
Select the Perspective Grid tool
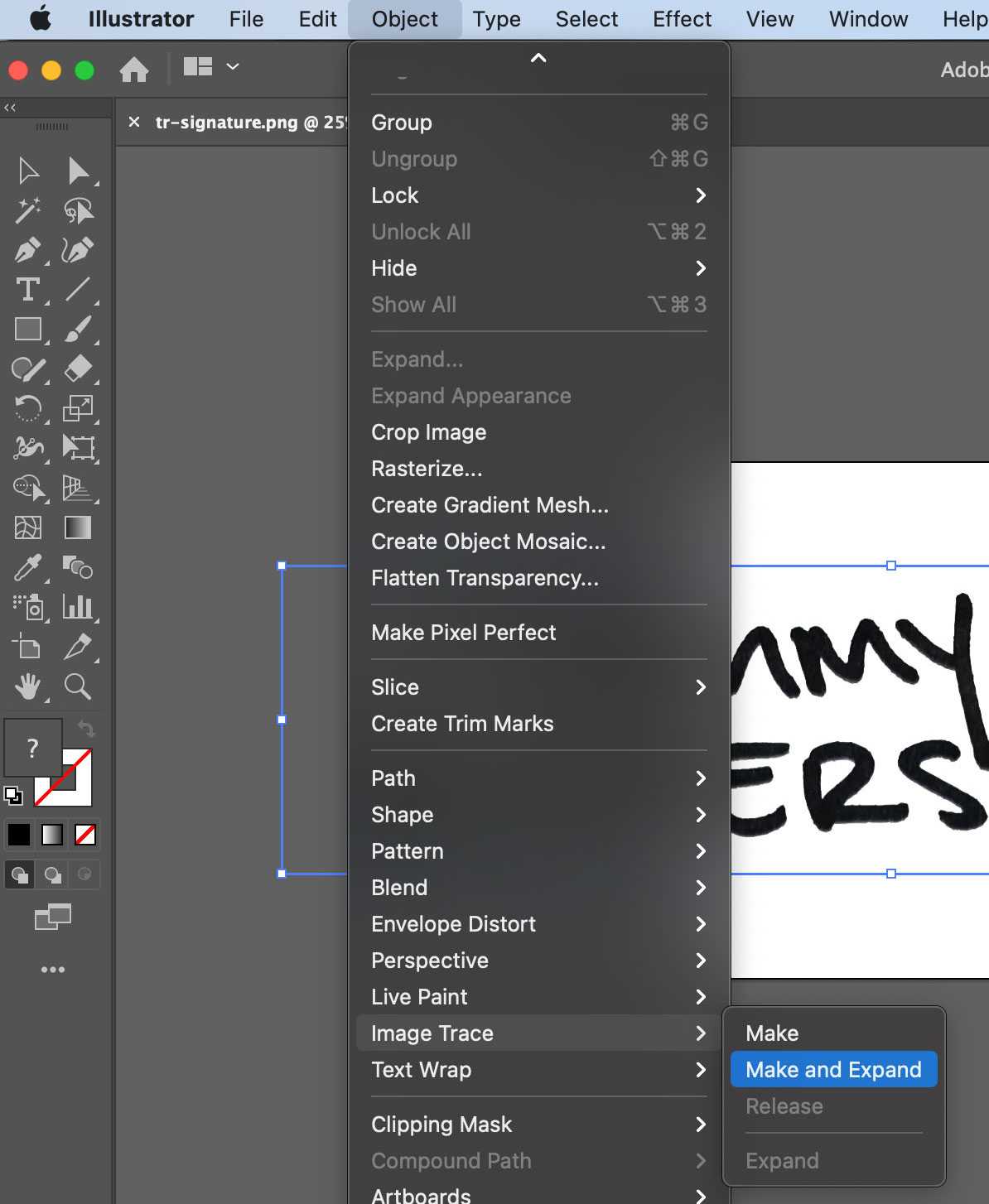pos(79,488)
